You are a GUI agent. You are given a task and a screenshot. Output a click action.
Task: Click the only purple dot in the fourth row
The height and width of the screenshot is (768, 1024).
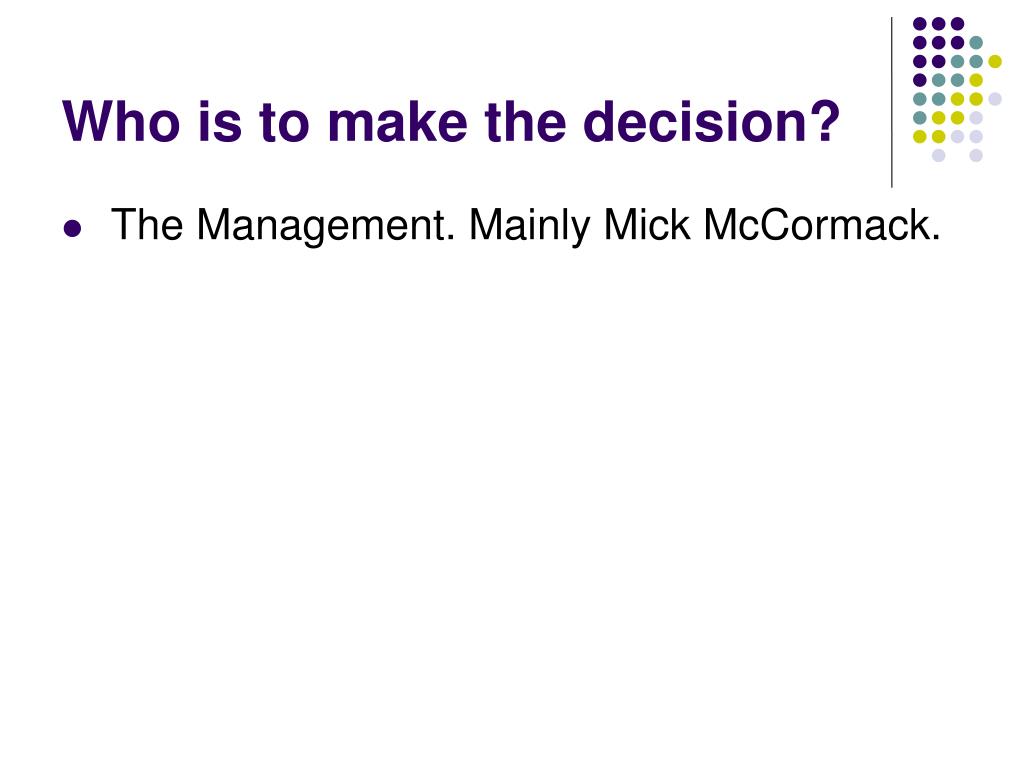tap(920, 80)
